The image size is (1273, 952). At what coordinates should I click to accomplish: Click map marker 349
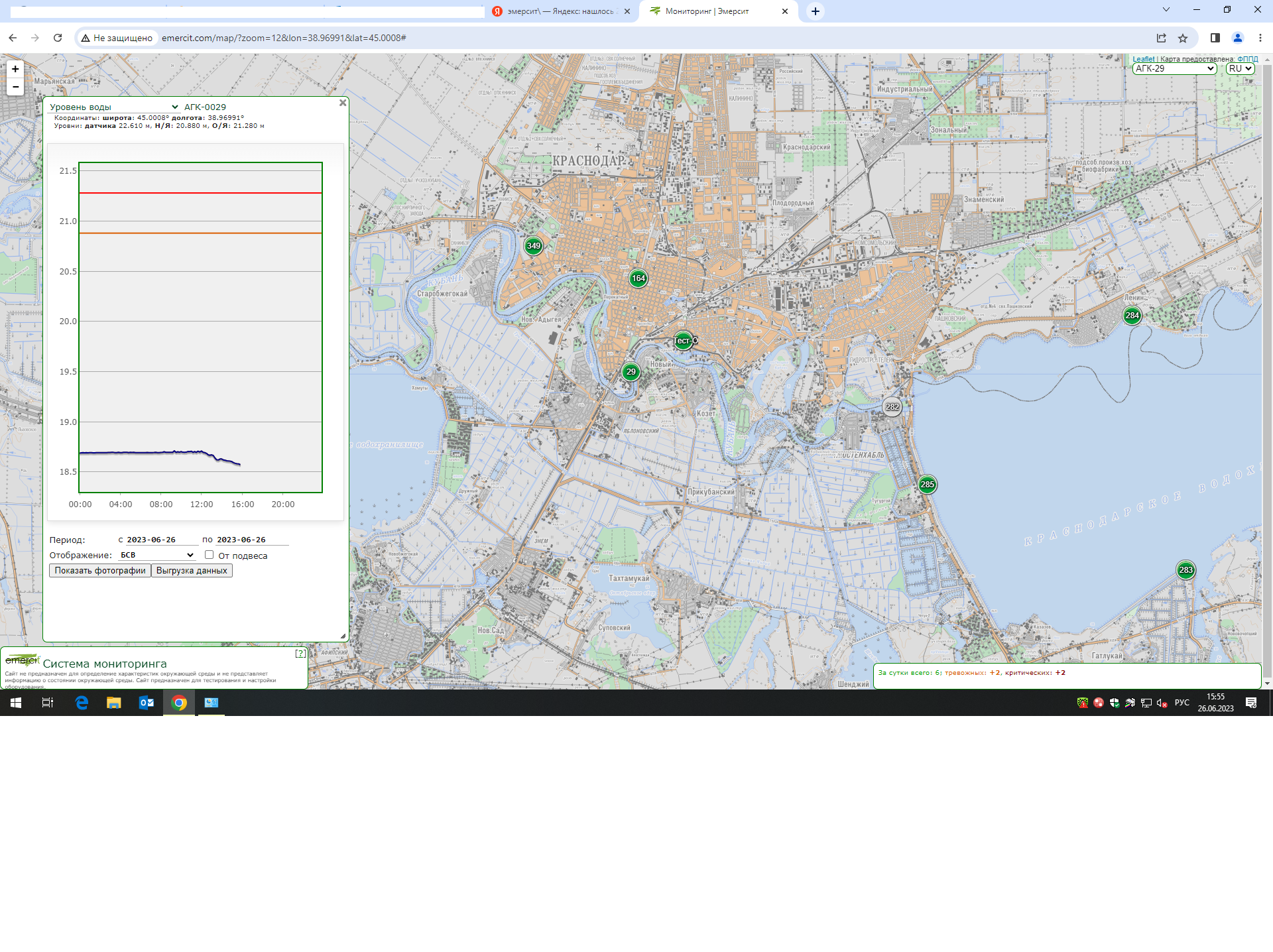coord(533,246)
